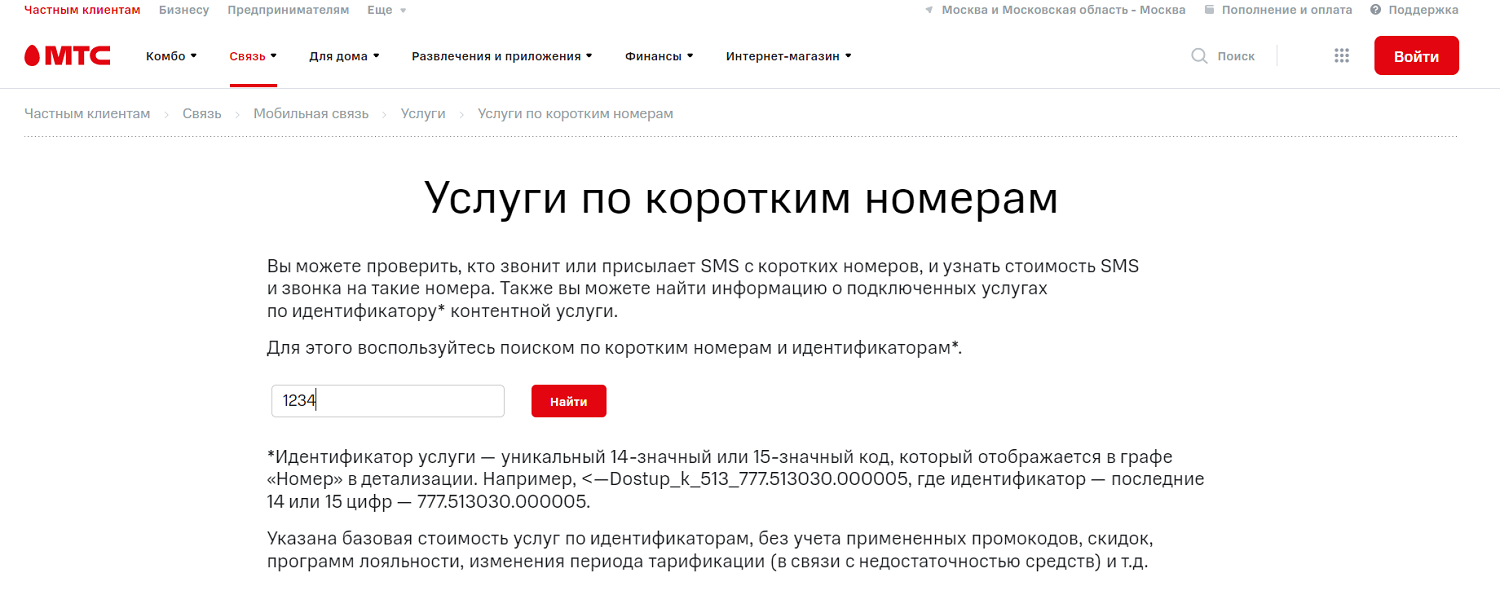Click the Поддержка question mark icon
Image resolution: width=1500 pixels, height=595 pixels.
pyautogui.click(x=1375, y=10)
